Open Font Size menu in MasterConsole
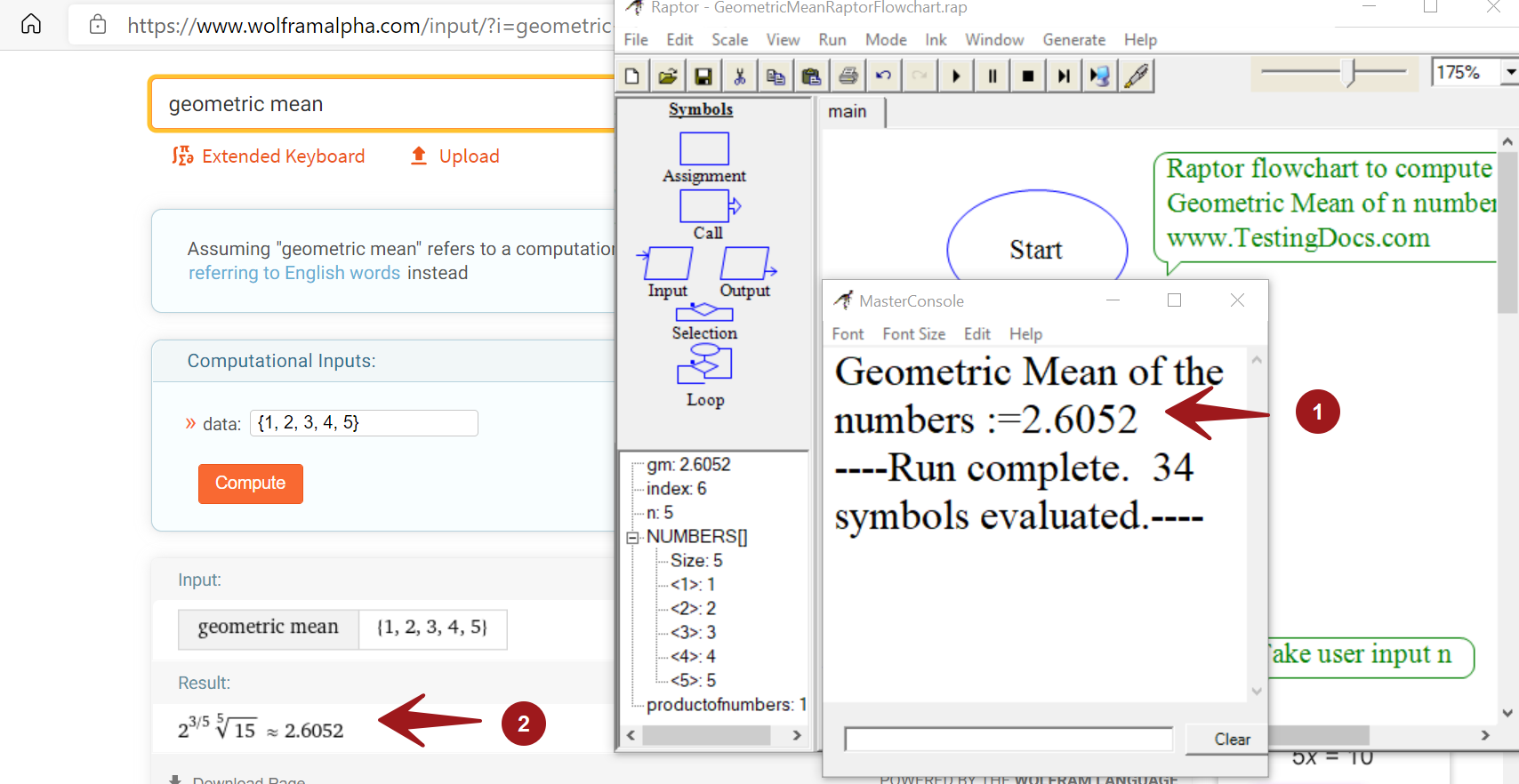Screen dimensions: 1519x784 [913, 334]
